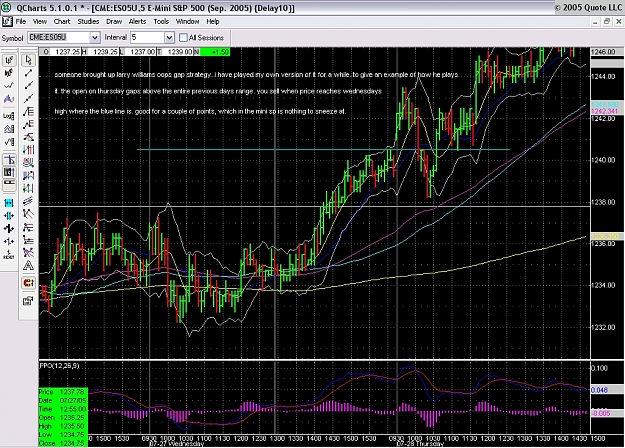Click the cyan 1242.680 price axis marker
The height and width of the screenshot is (448, 625).
click(x=605, y=105)
